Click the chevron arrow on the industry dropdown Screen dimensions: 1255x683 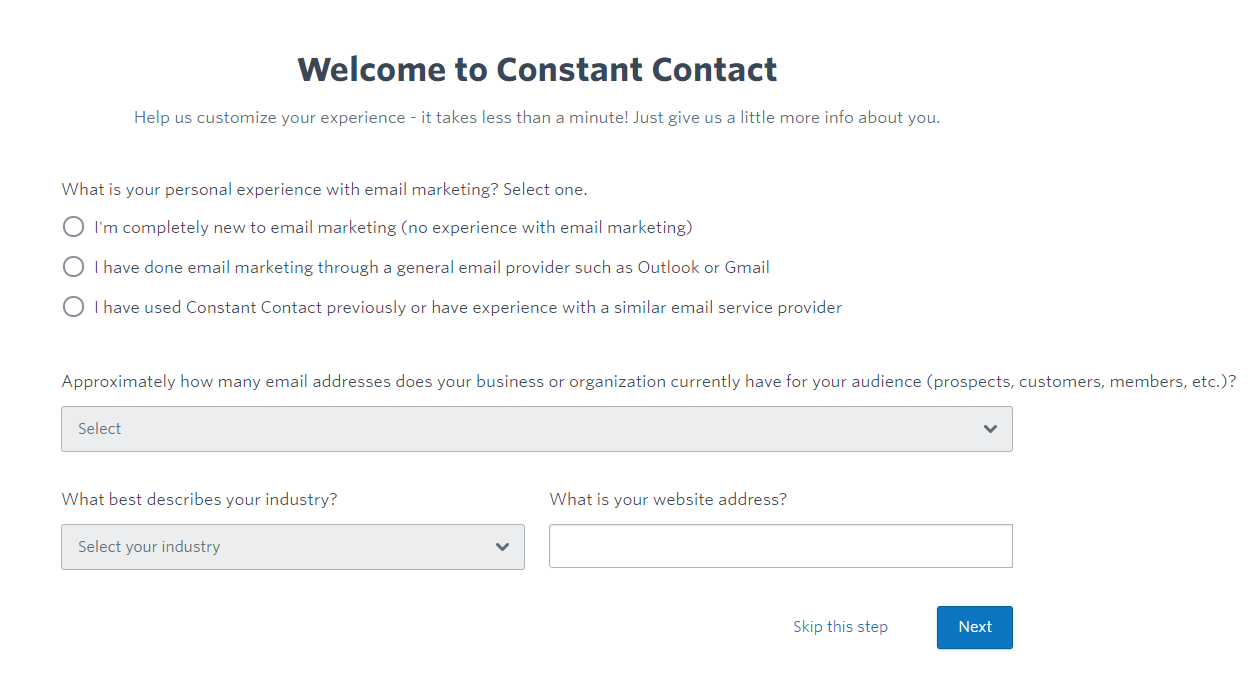click(x=502, y=547)
